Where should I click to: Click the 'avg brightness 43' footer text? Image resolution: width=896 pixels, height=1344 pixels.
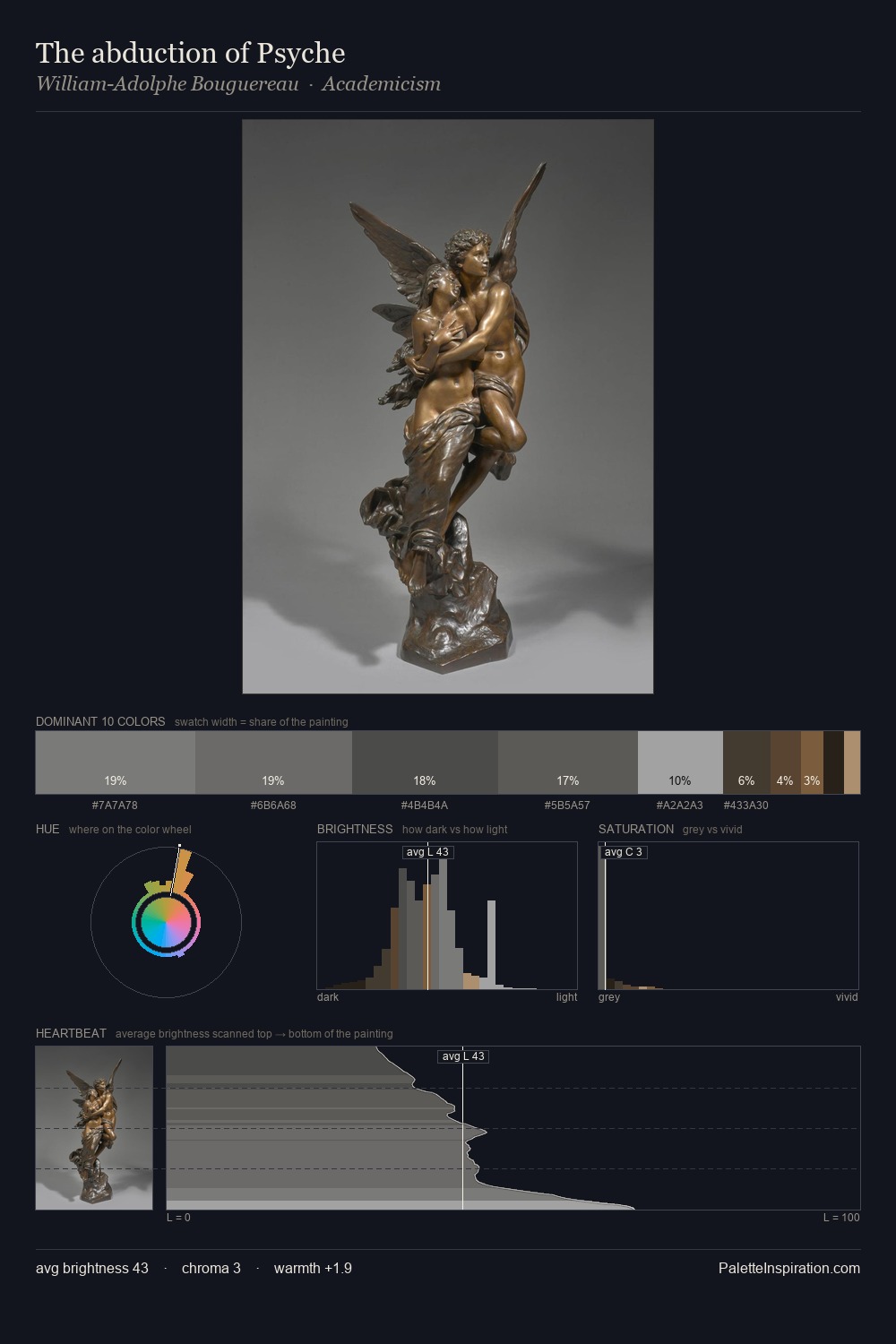point(92,1268)
